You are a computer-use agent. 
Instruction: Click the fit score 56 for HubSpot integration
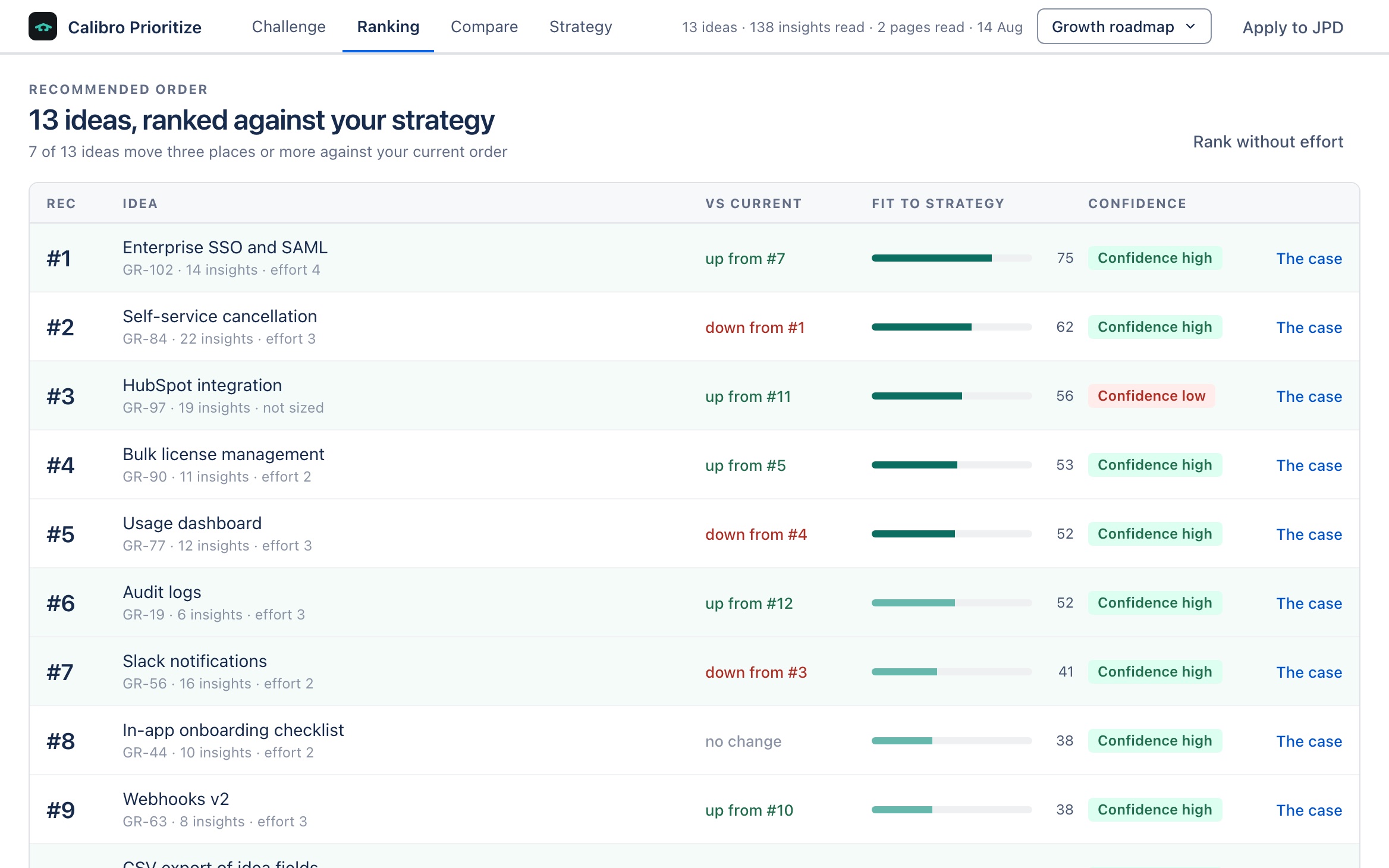pos(1064,396)
